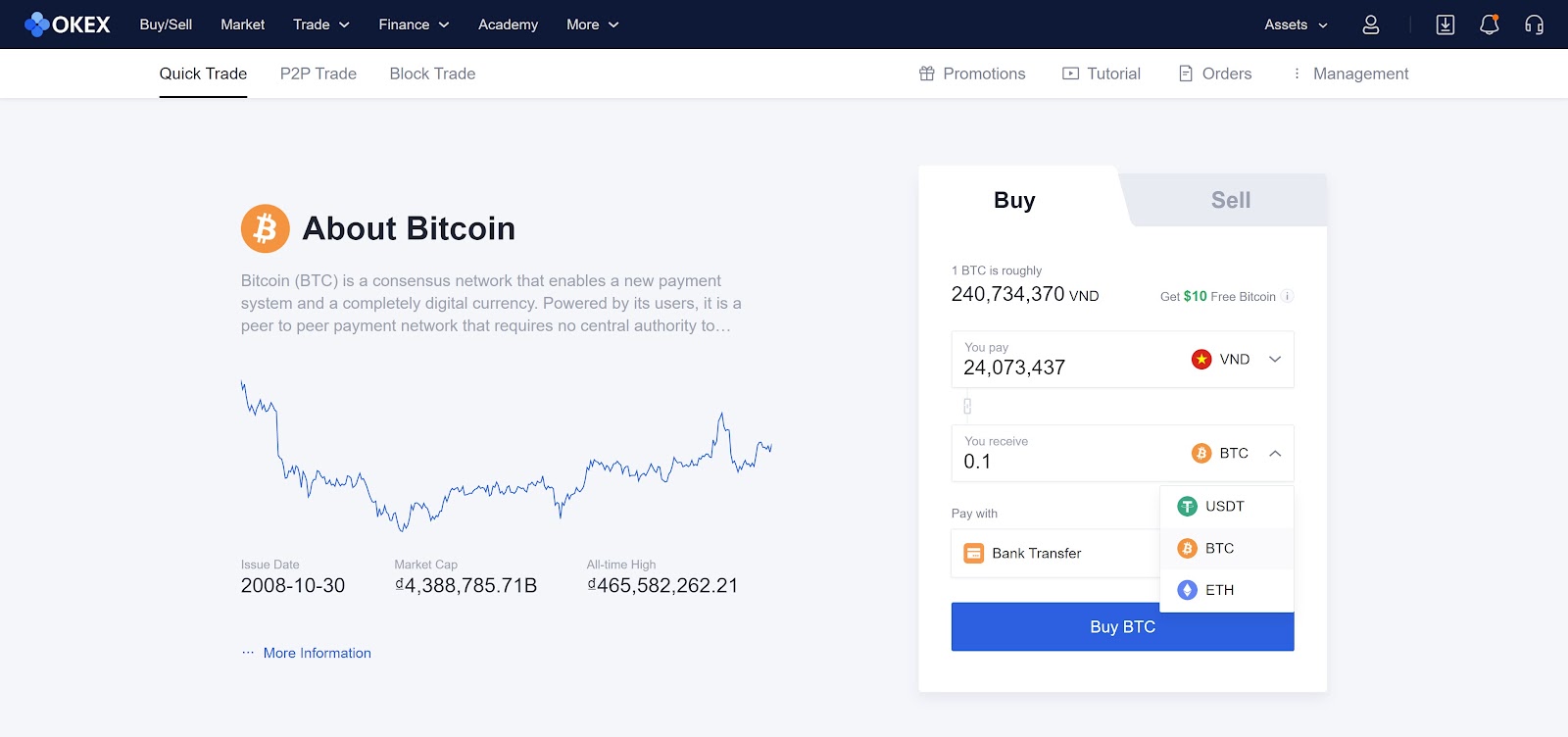This screenshot has width=1568, height=737.
Task: Click the orange Bitcoin logo beside About Bitcoin
Action: tap(266, 228)
